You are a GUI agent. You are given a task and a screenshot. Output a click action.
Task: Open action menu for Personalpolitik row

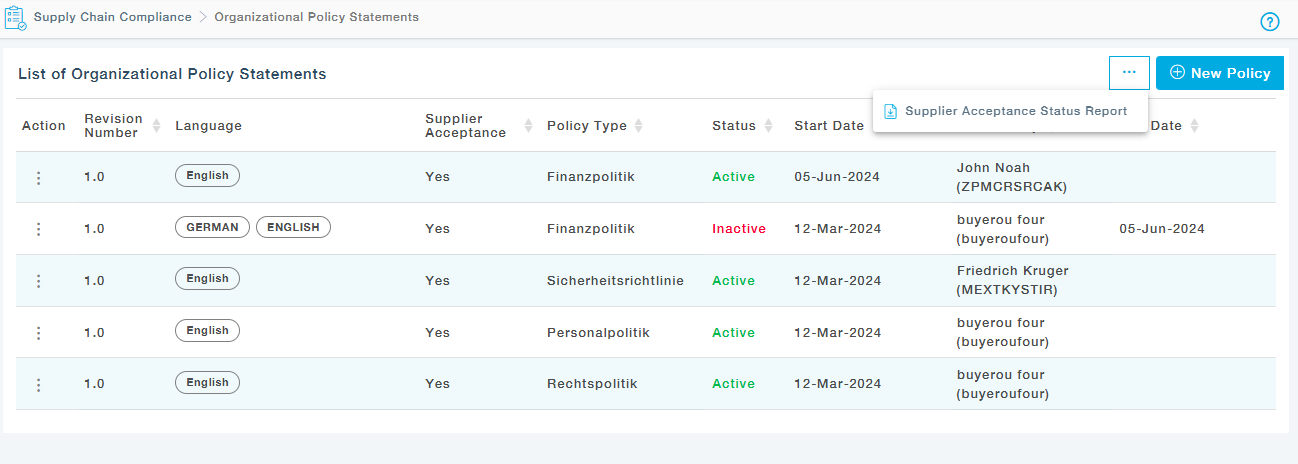tap(39, 333)
